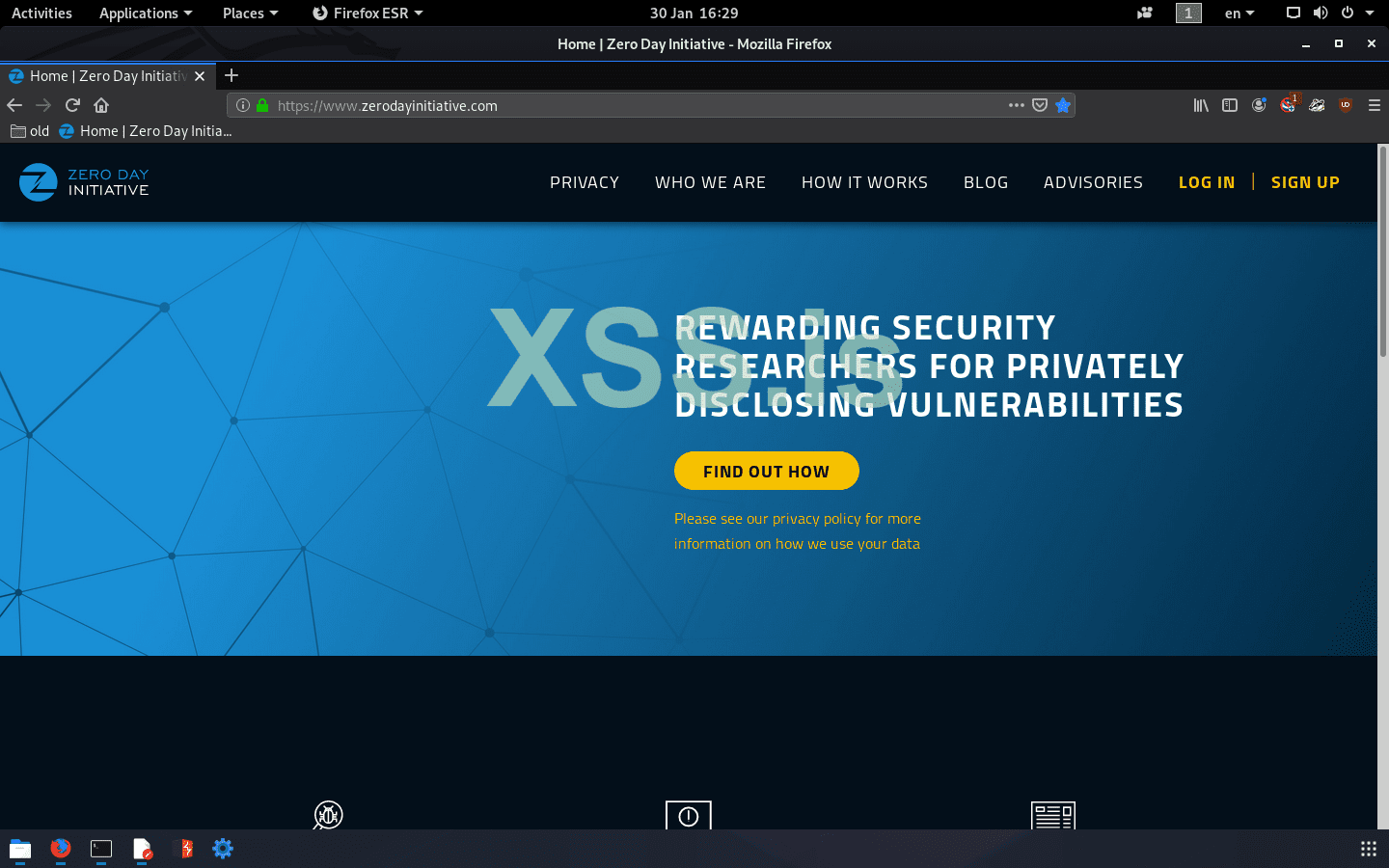This screenshot has height=868, width=1389.
Task: Open the Firefox hamburger menu
Action: click(x=1375, y=105)
